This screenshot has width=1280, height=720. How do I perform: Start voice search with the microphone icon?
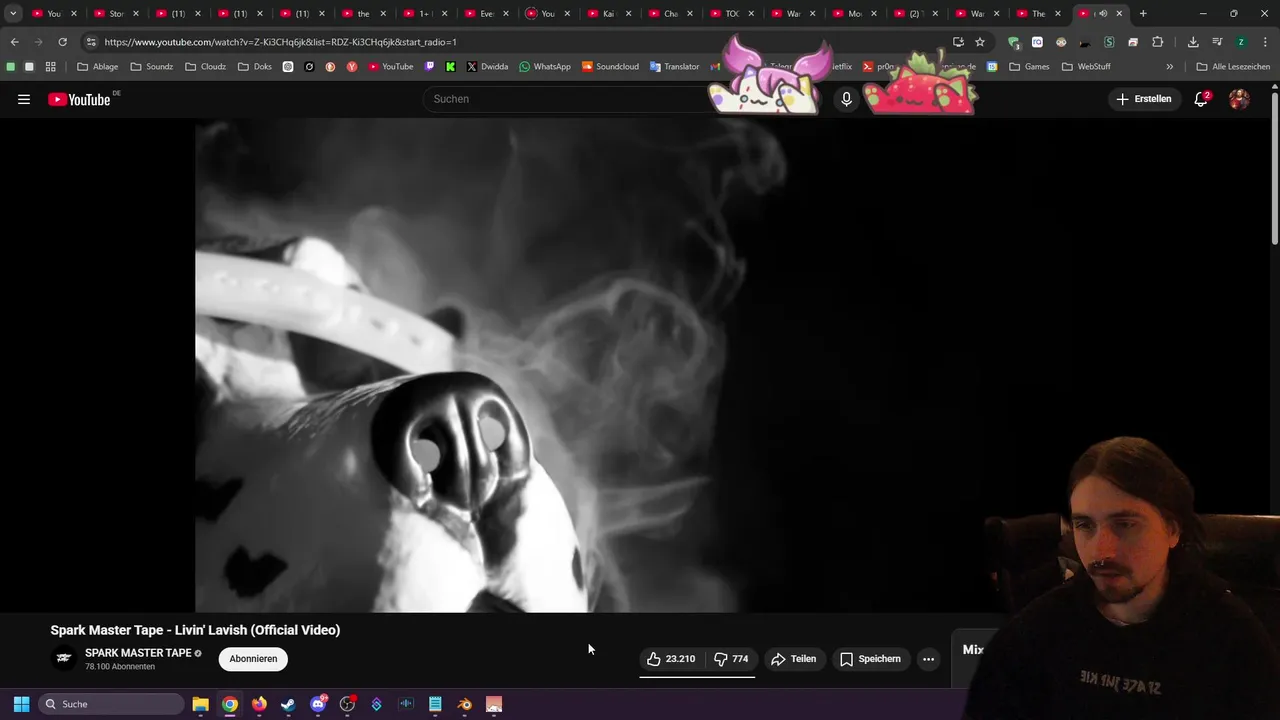point(846,99)
